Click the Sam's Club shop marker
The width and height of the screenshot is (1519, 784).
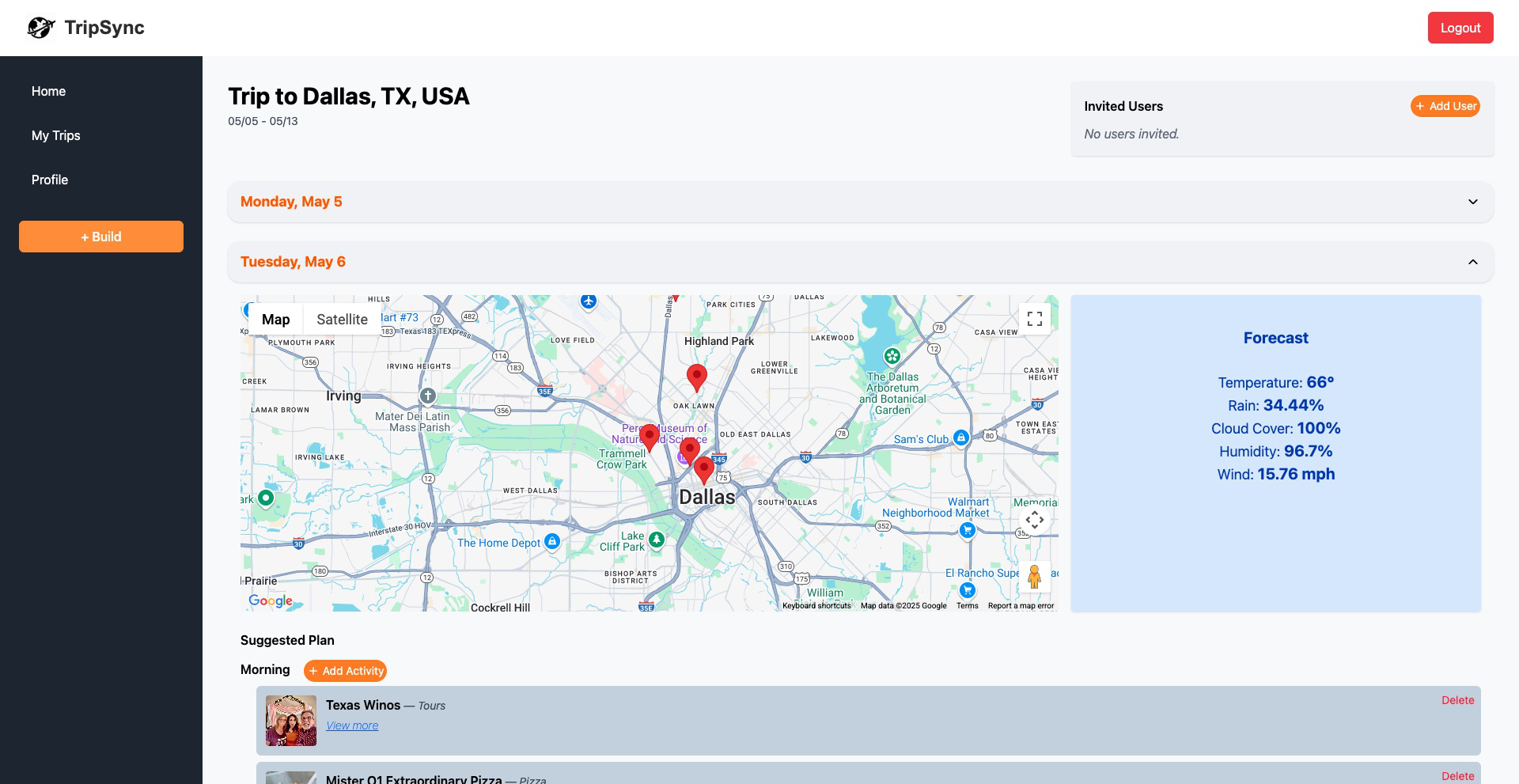click(x=961, y=438)
